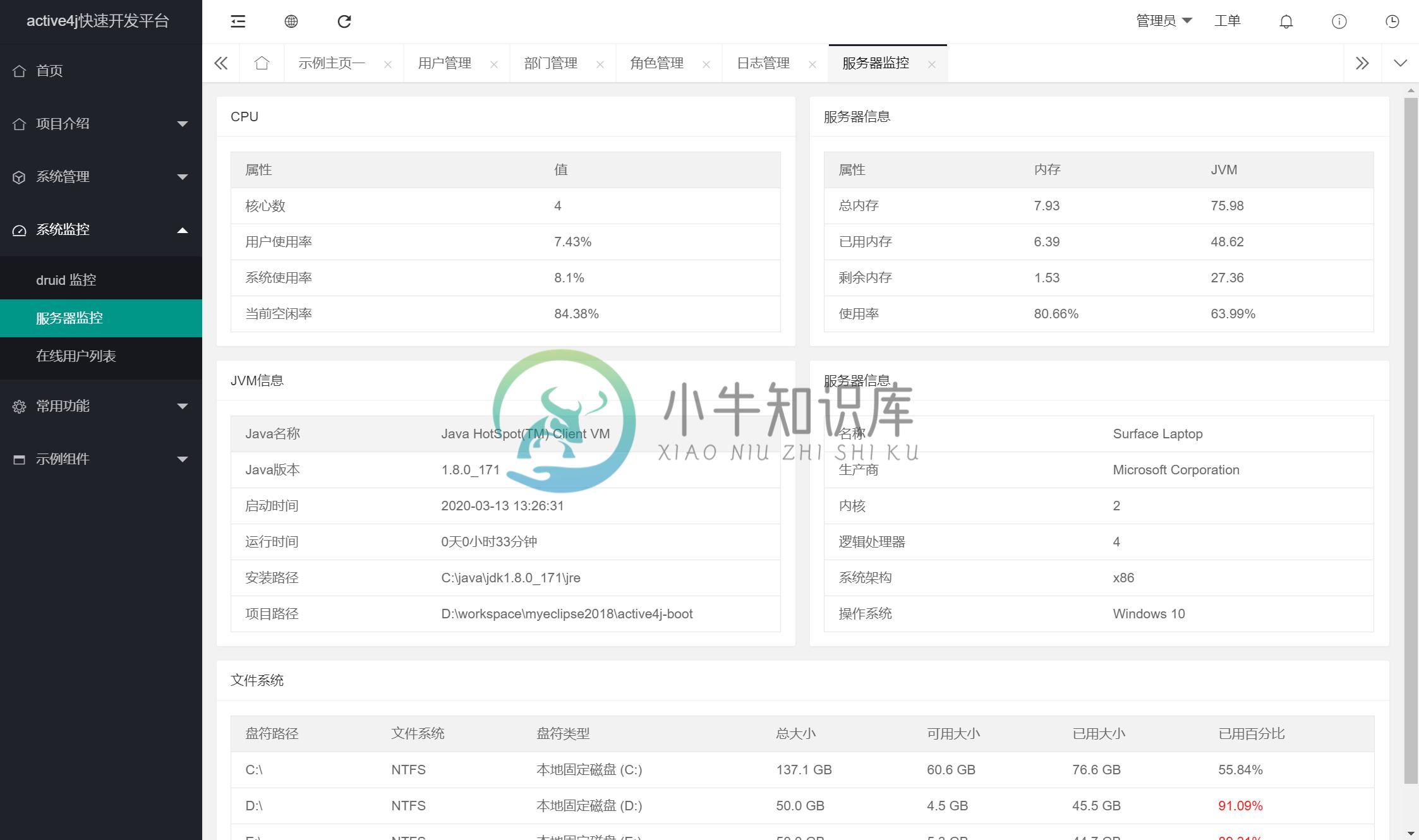The width and height of the screenshot is (1419, 840).
Task: Click the Windows 10 operating system cell
Action: coord(1149,614)
